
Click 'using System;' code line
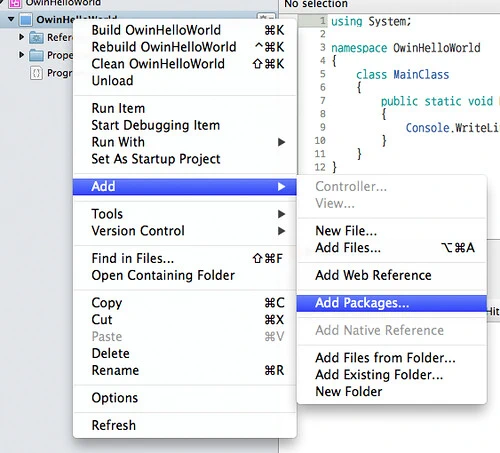[x=371, y=21]
